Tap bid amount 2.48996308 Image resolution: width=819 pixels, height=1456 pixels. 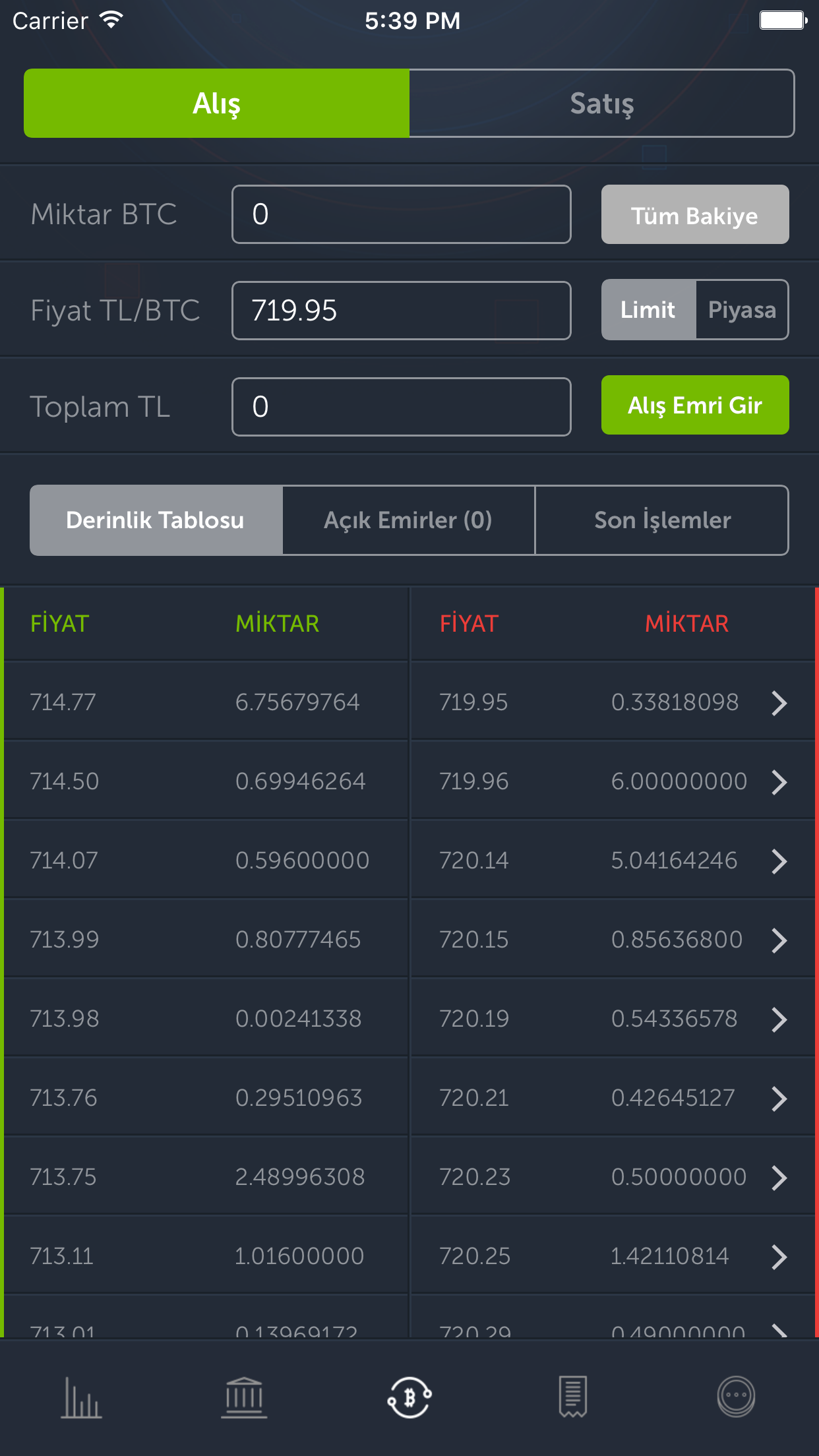point(300,1177)
